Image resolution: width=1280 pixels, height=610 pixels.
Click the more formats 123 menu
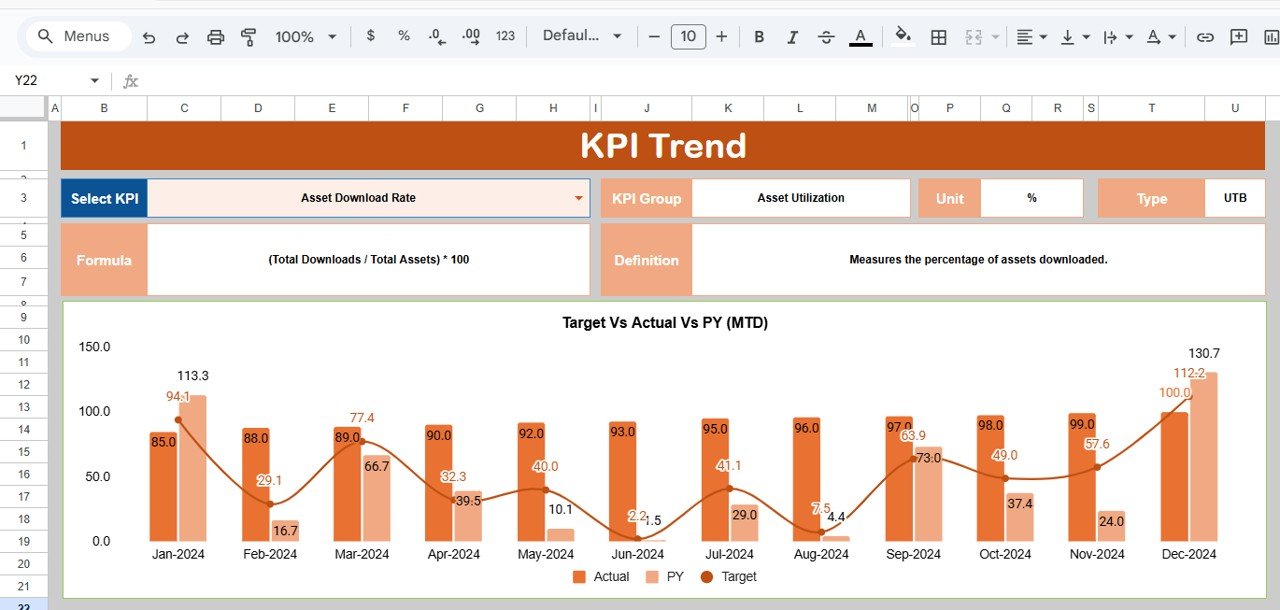click(505, 36)
